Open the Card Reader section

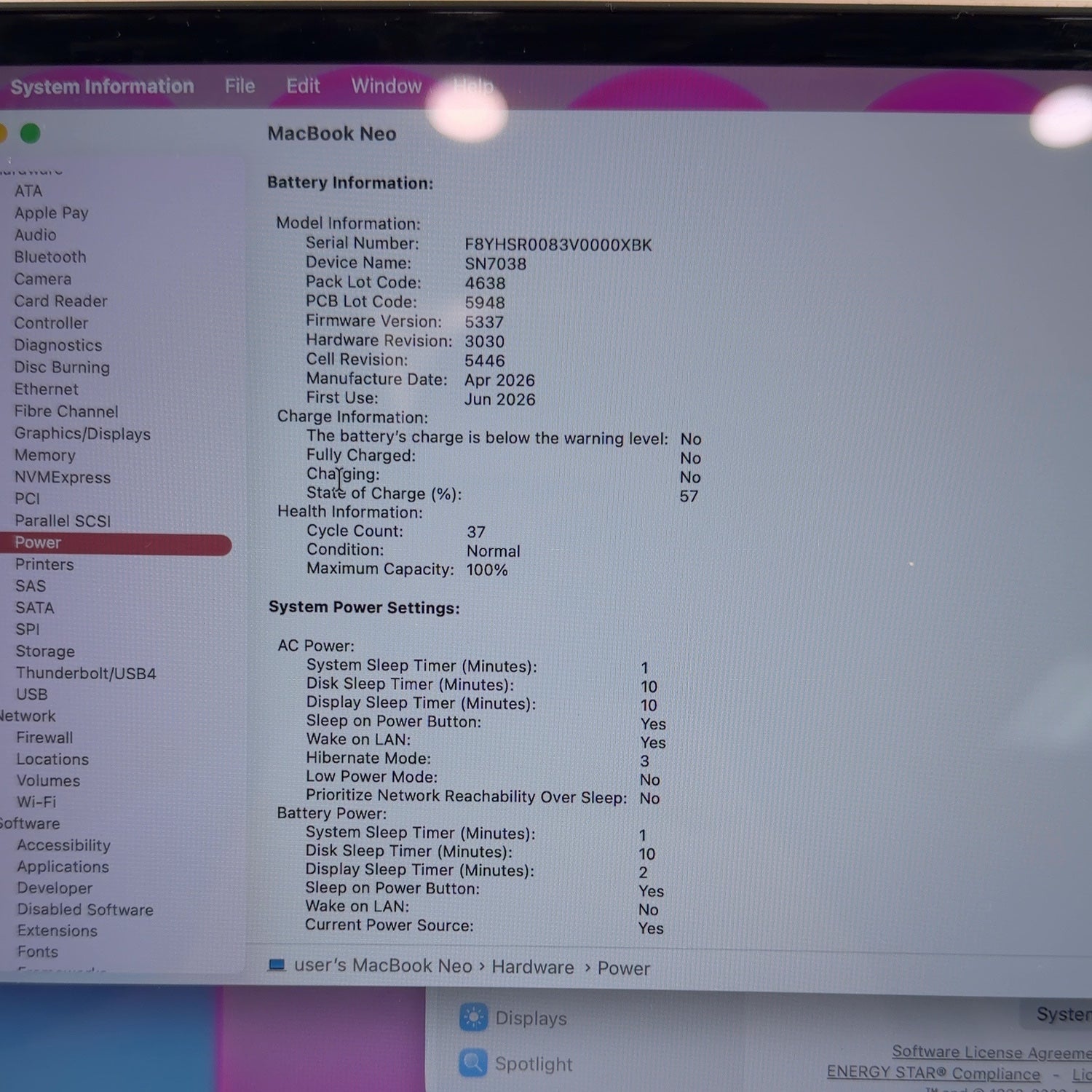point(60,301)
